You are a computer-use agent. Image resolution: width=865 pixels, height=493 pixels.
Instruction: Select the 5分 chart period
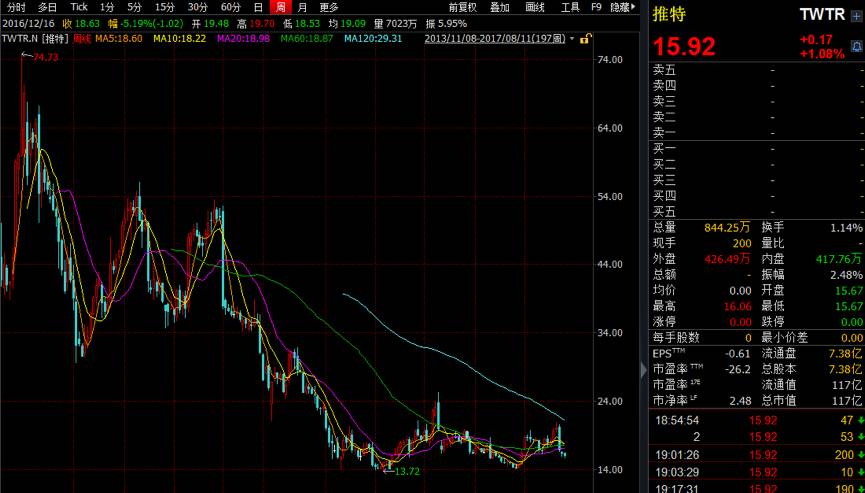point(134,7)
